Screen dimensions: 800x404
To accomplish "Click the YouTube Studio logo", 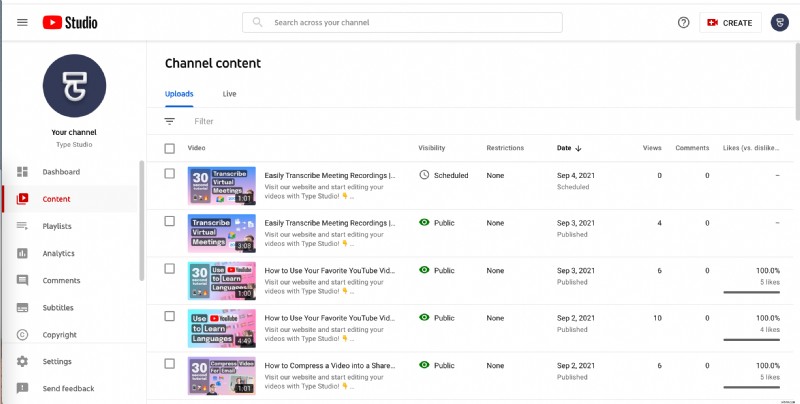I will coord(70,22).
